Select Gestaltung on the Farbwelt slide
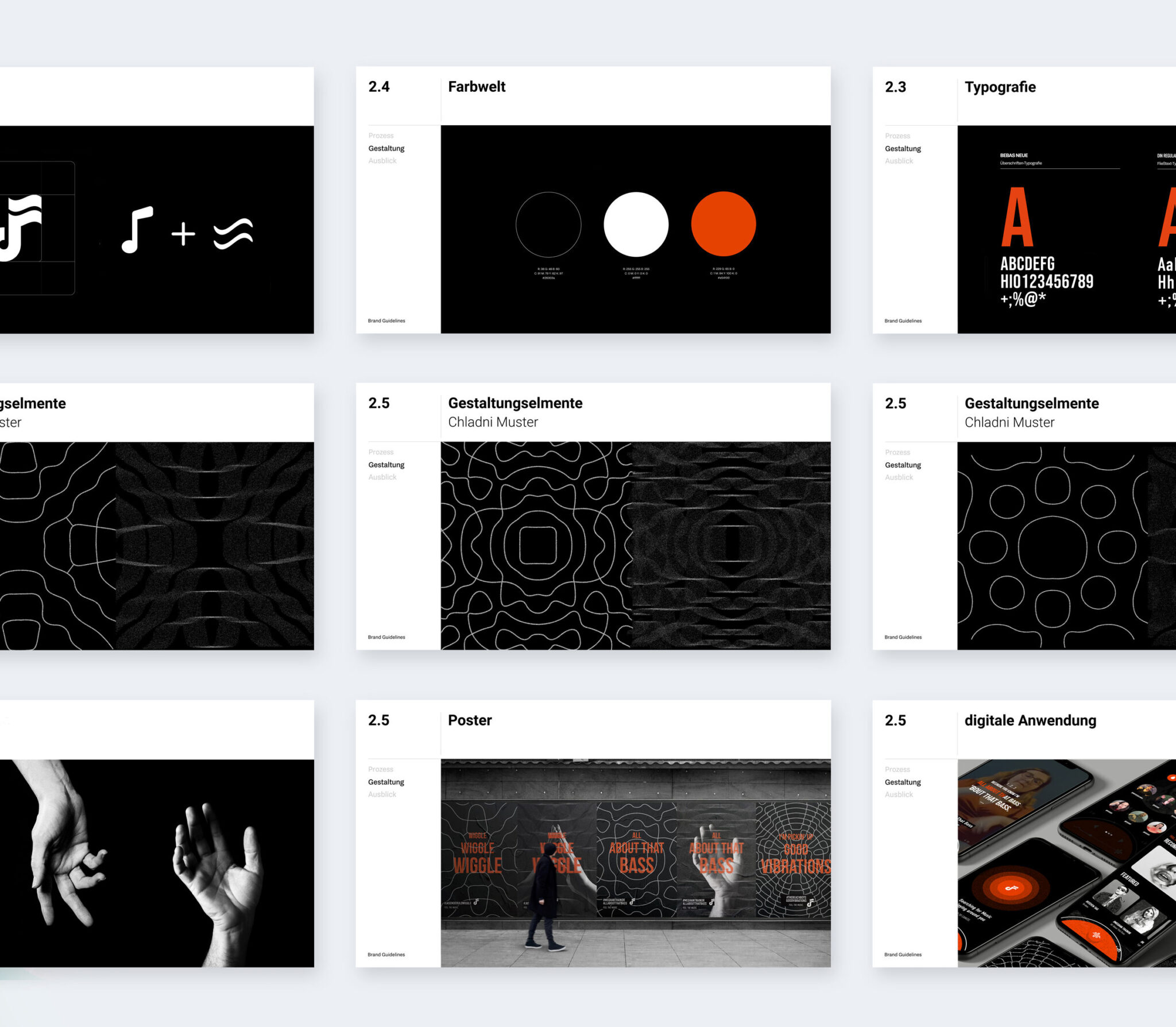Screen dimensions: 1176x1027 pyautogui.click(x=386, y=148)
